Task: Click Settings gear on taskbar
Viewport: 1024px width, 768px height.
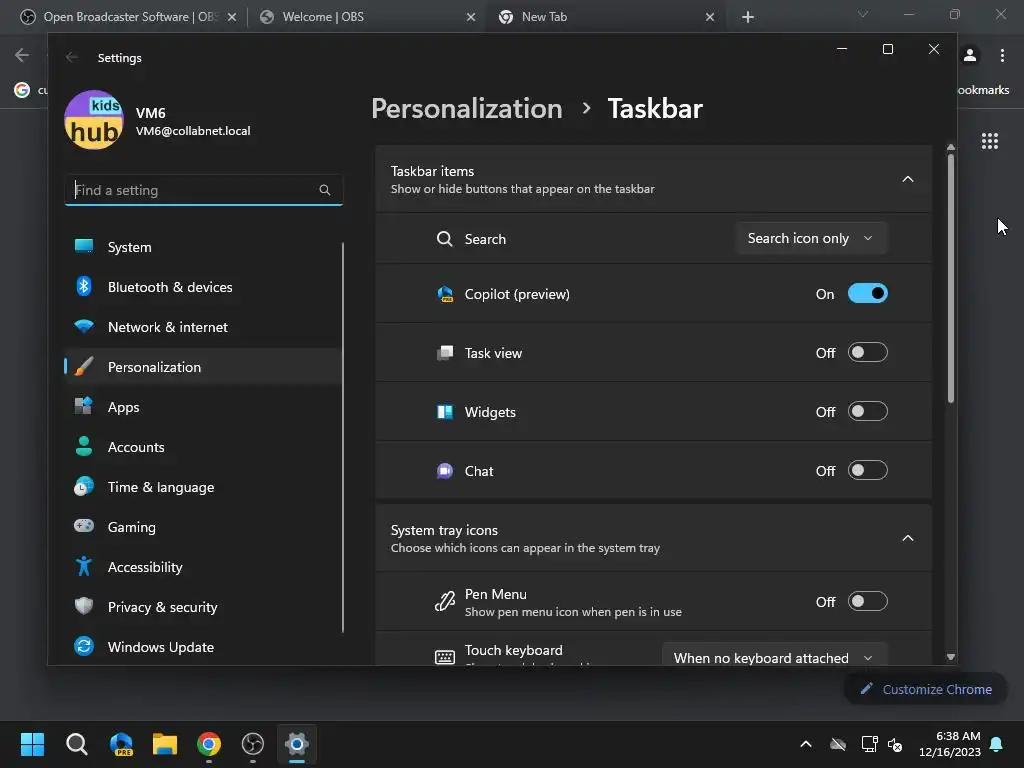Action: 296,744
